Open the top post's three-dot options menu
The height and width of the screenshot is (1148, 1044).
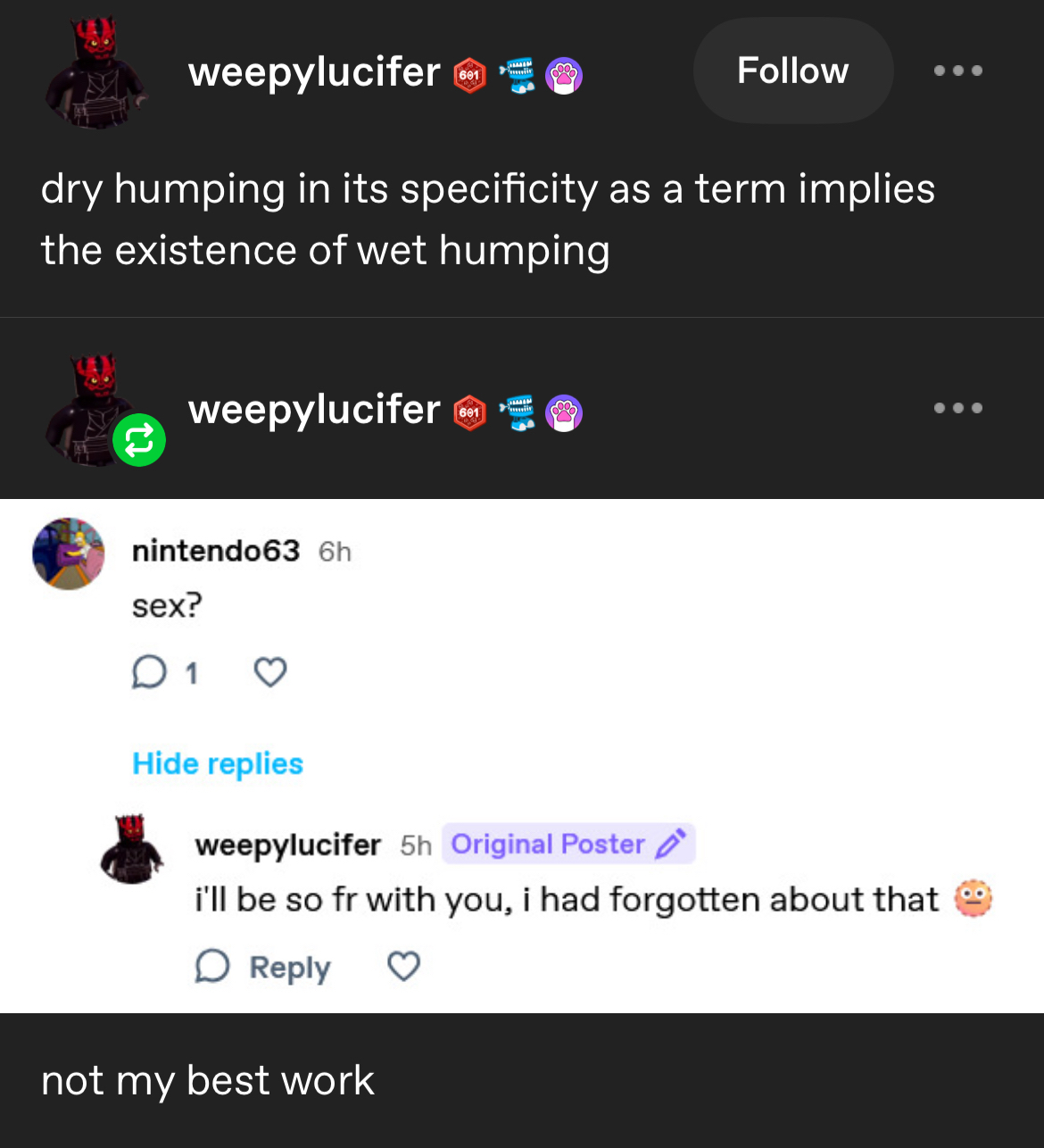coord(957,71)
